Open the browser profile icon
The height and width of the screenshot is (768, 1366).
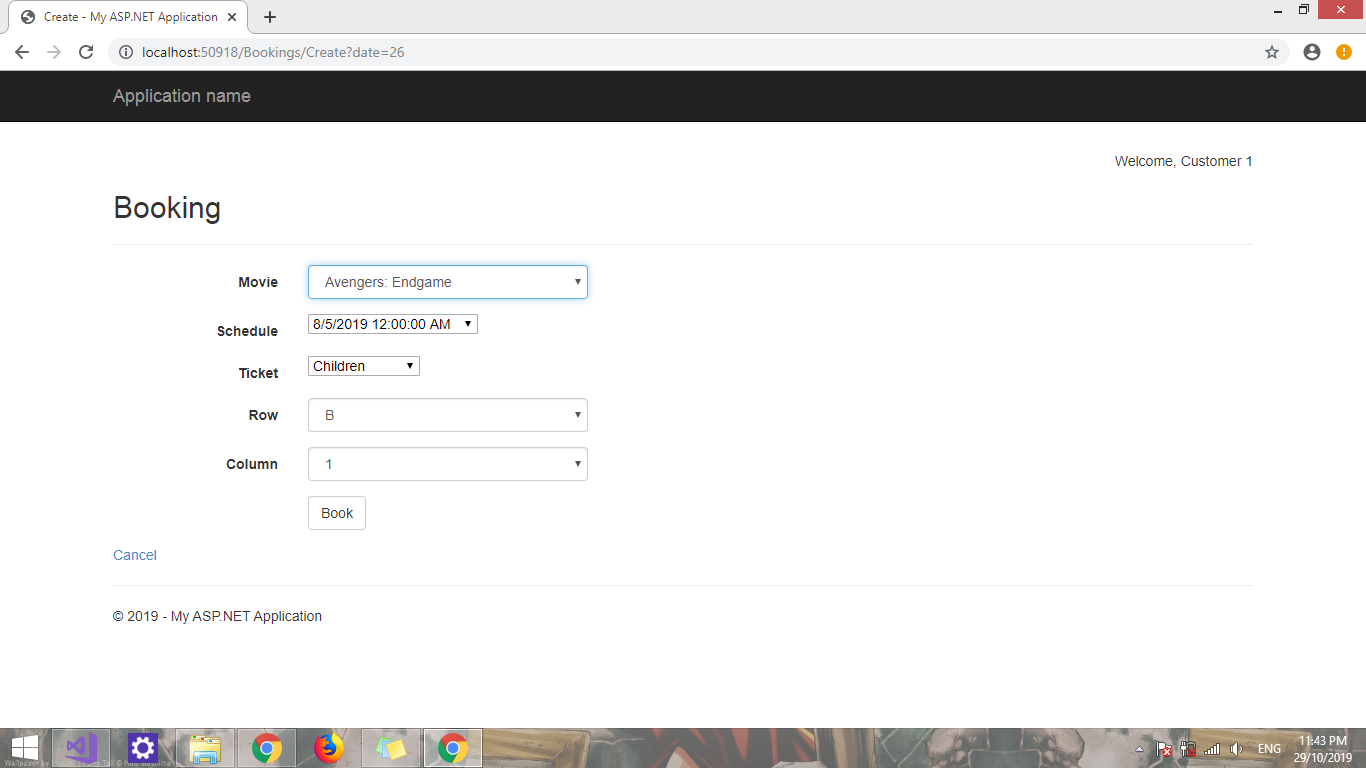[1312, 51]
